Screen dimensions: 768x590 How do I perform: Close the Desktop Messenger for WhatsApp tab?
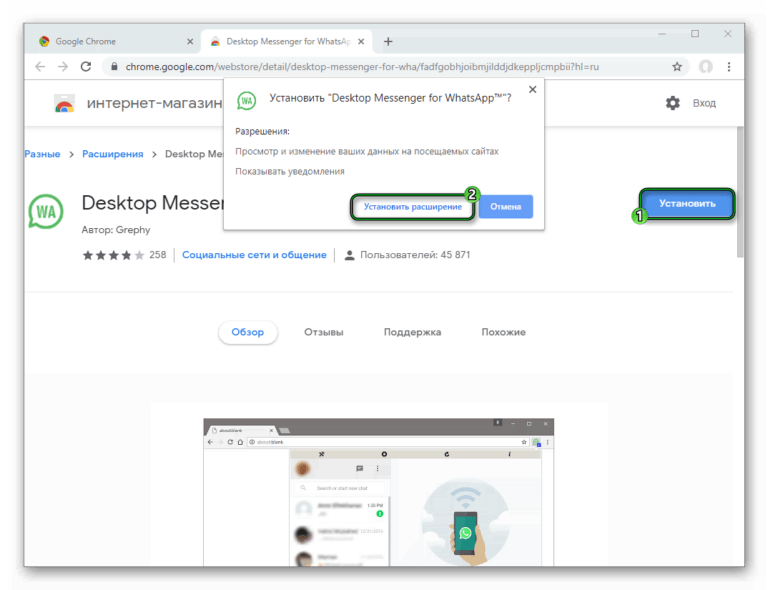pos(361,42)
